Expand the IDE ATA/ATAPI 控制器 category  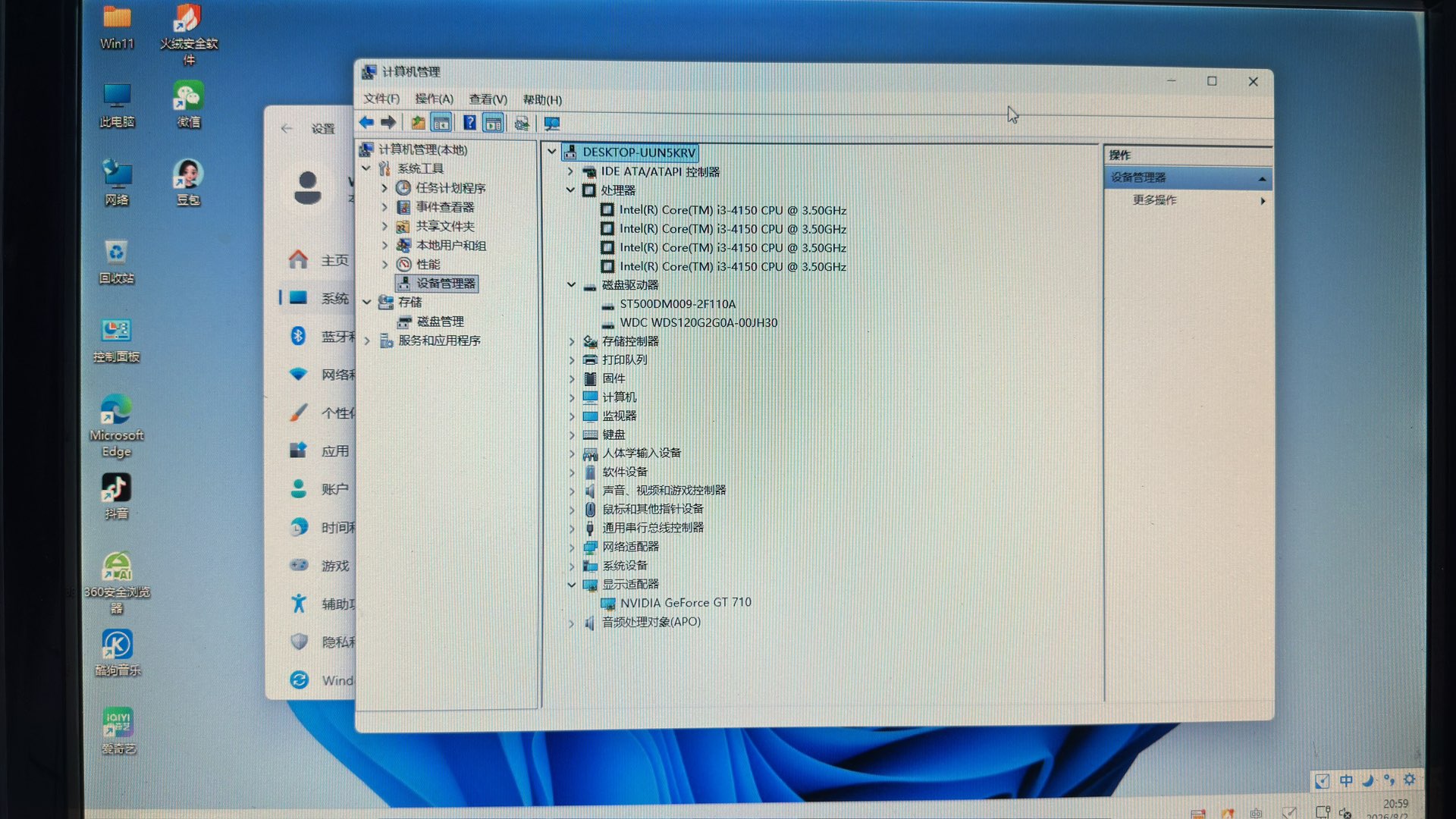coord(571,171)
